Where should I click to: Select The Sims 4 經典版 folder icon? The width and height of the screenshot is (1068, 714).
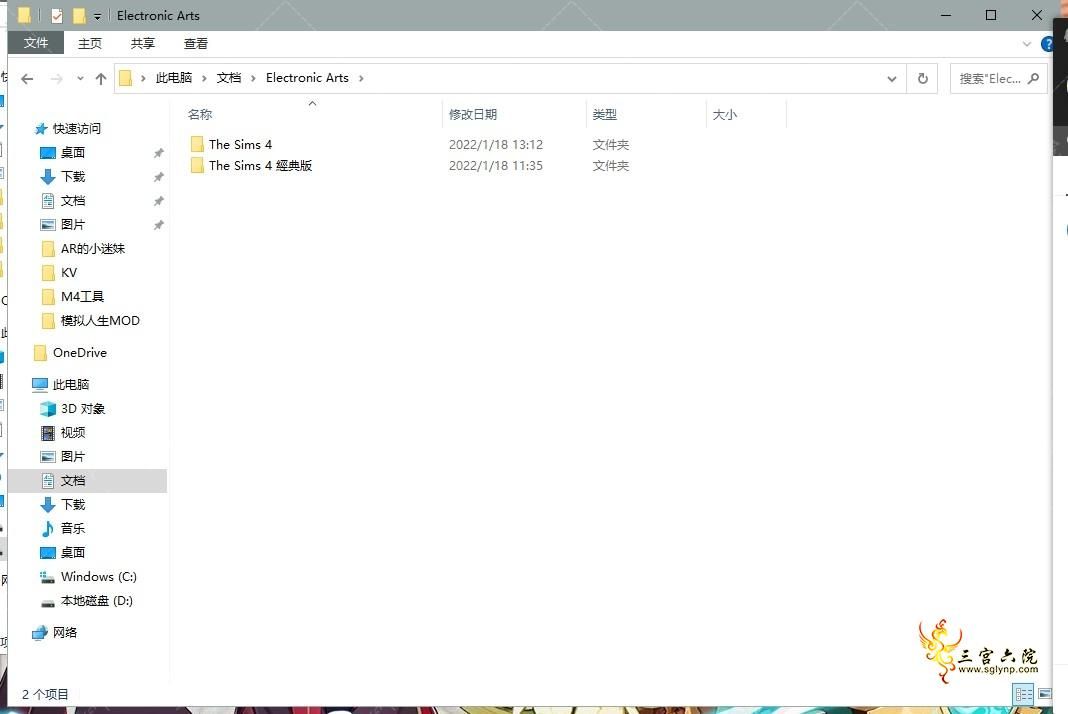coord(198,165)
